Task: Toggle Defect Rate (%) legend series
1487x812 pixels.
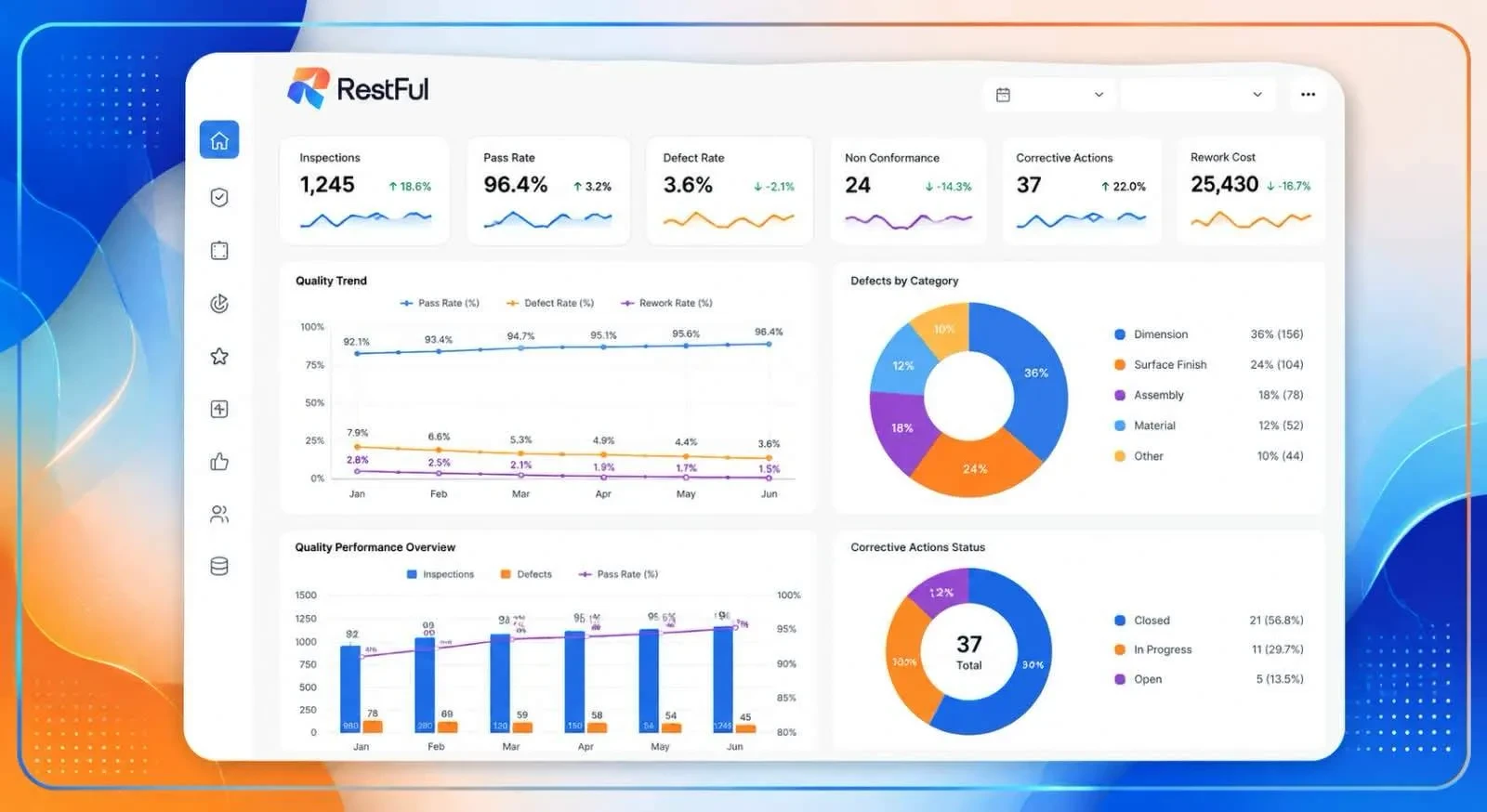Action: pos(550,303)
